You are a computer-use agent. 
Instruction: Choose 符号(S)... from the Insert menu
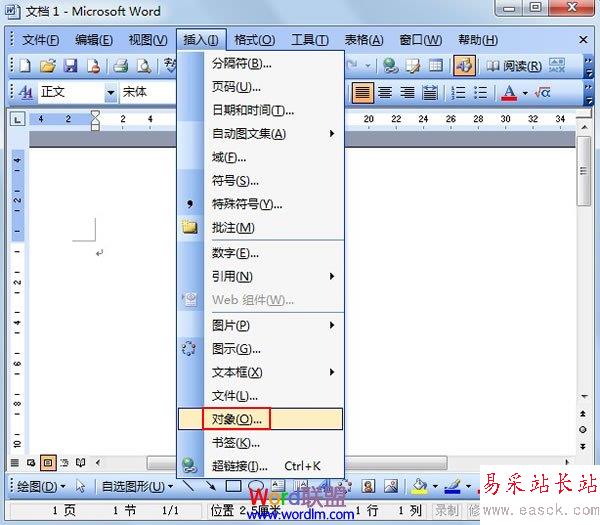point(261,181)
